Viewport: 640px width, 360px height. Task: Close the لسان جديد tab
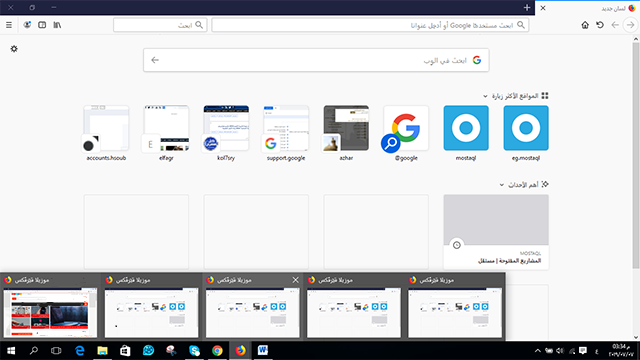click(543, 8)
